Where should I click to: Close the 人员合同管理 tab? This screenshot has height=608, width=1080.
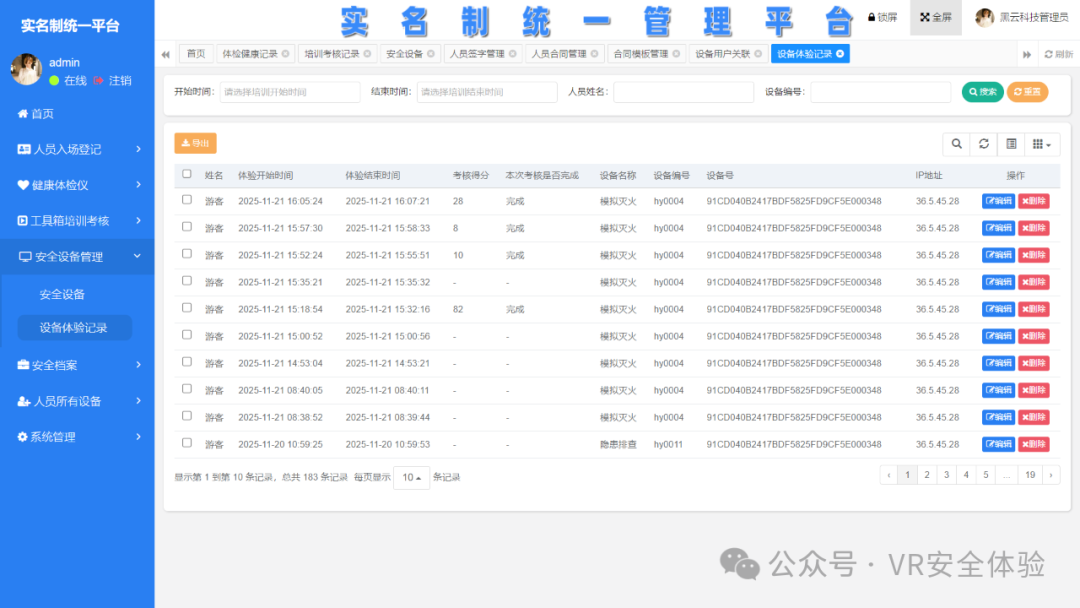pos(594,54)
